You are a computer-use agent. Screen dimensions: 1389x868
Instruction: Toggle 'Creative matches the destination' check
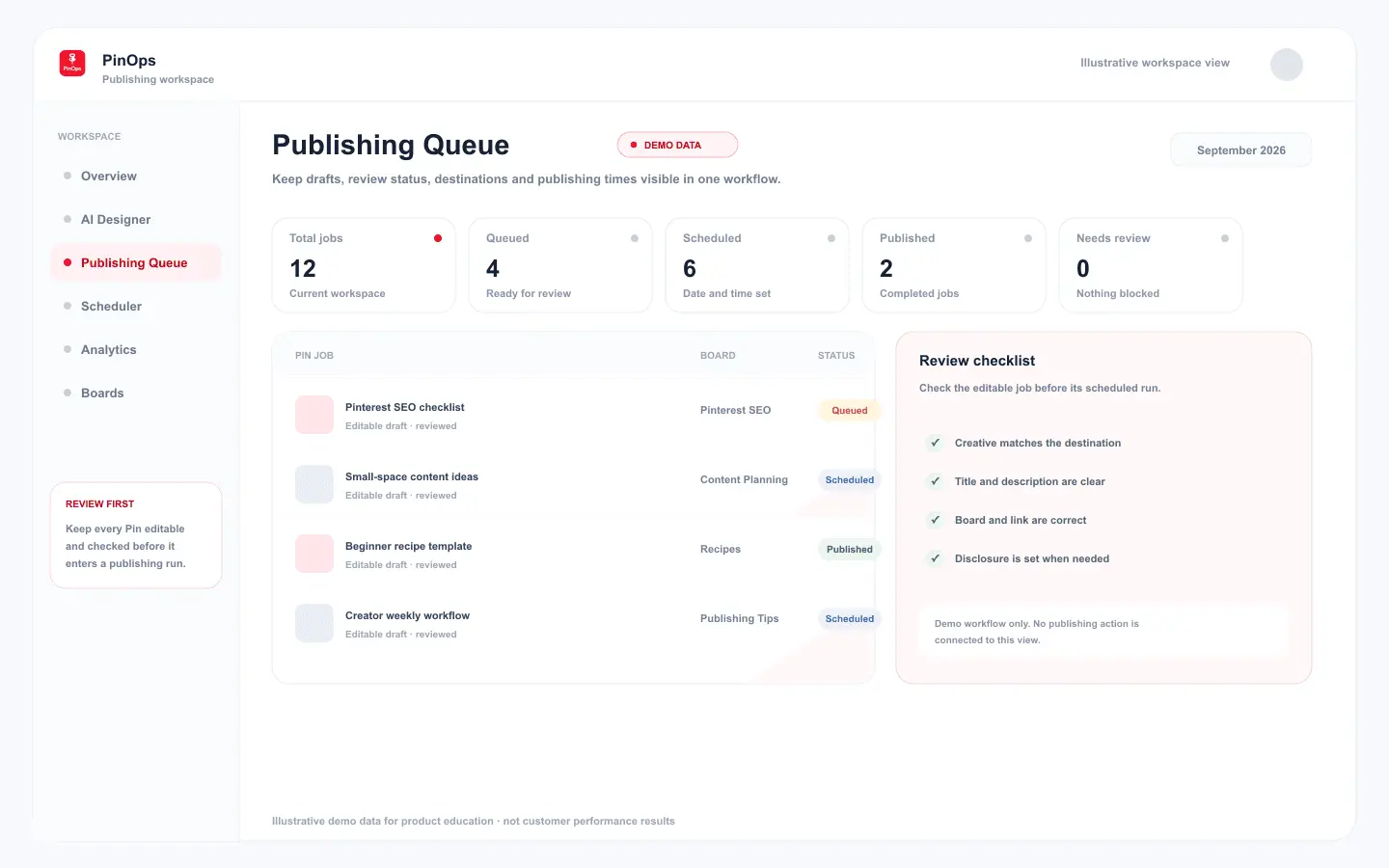click(935, 443)
